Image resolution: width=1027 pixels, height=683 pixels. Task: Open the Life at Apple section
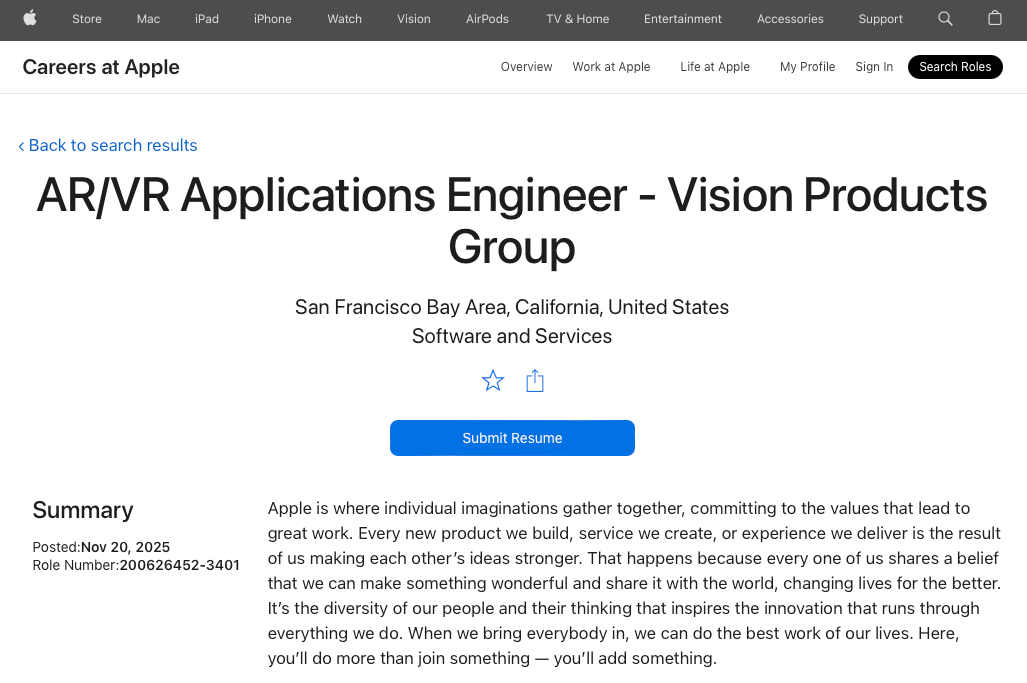pyautogui.click(x=715, y=67)
